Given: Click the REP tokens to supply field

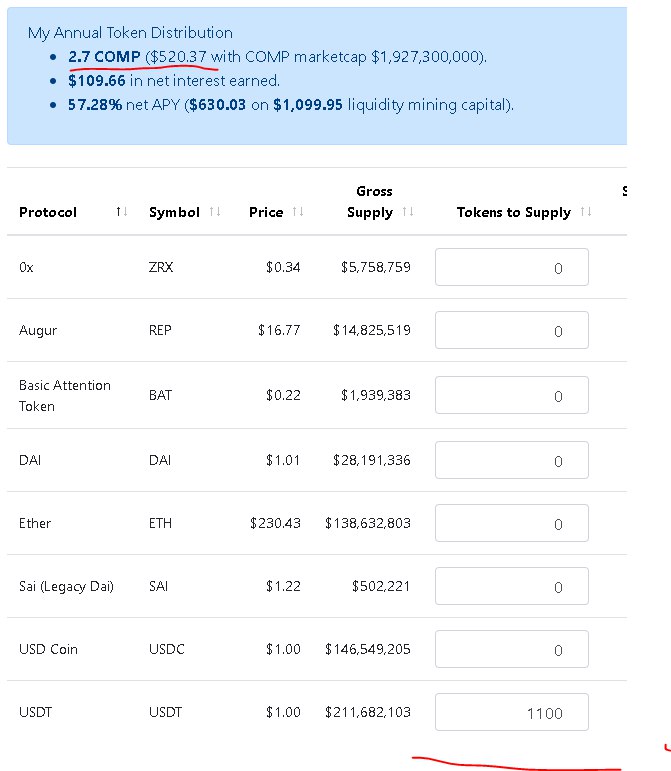Looking at the screenshot, I should coord(512,330).
